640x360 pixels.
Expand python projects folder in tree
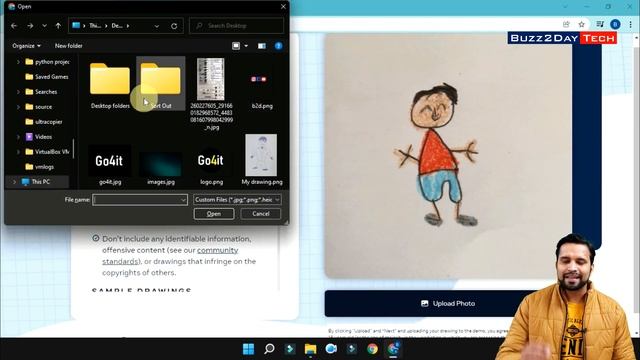pyautogui.click(x=18, y=62)
